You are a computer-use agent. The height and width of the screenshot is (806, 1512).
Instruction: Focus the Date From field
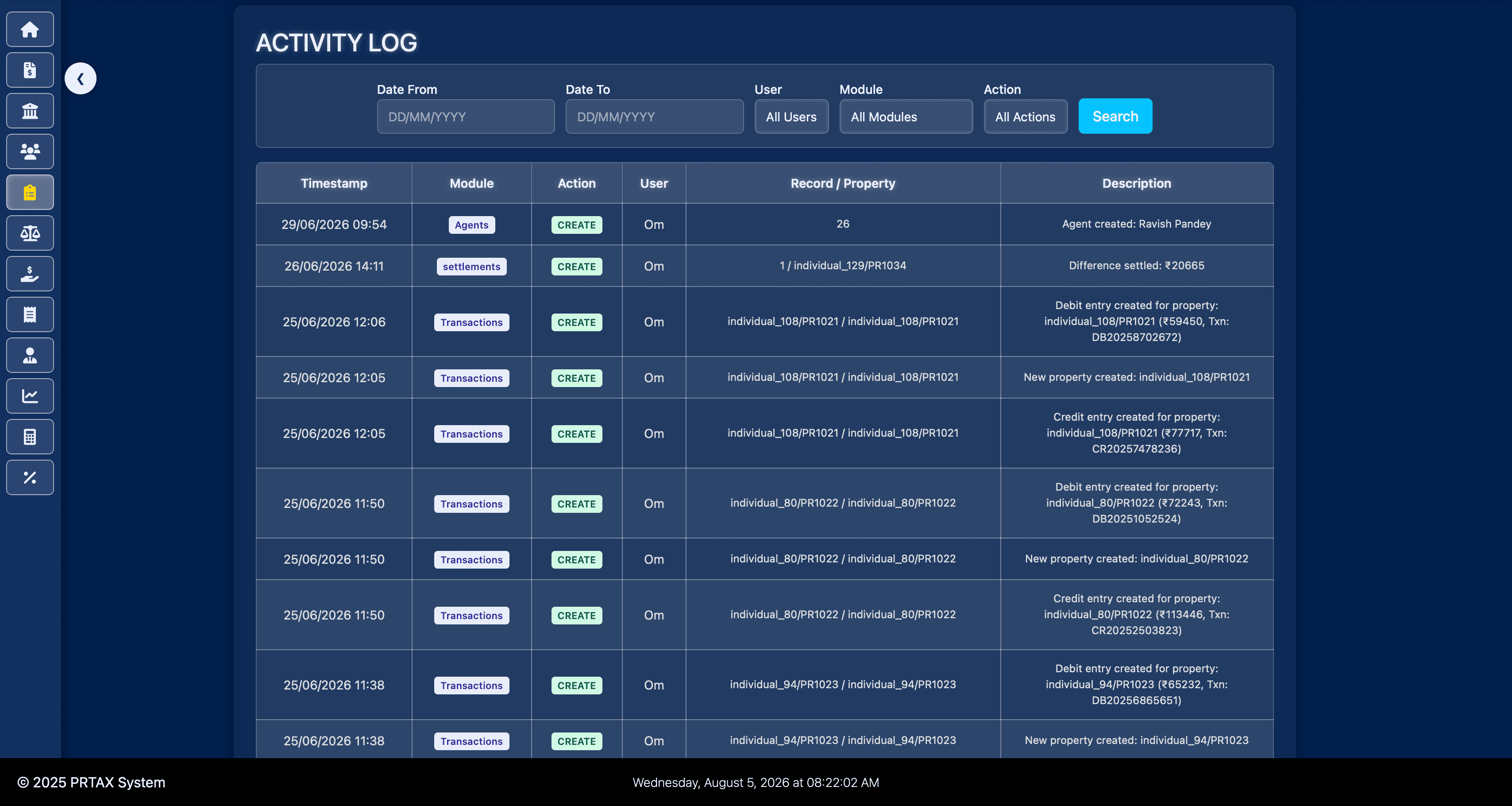click(466, 116)
